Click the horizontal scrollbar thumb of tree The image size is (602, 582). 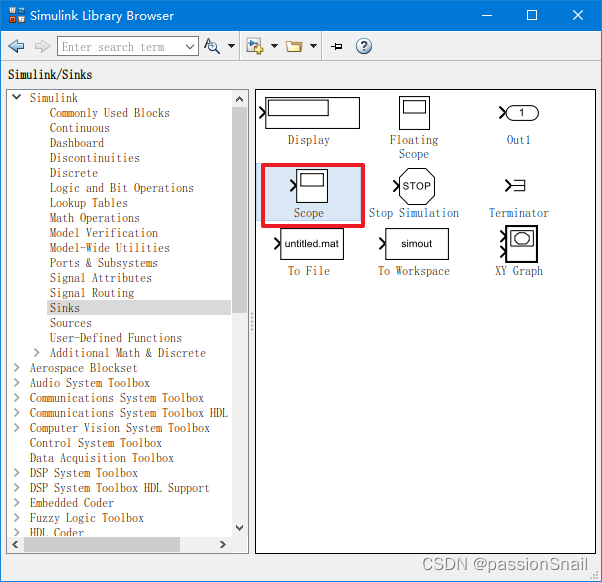click(102, 544)
